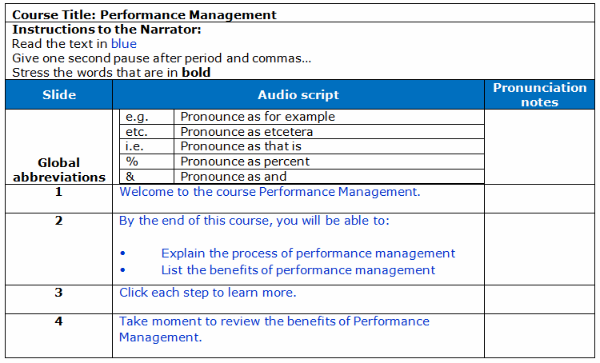Image resolution: width=600 pixels, height=363 pixels.
Task: Click the Course Title Performance Management heading
Action: [x=144, y=15]
